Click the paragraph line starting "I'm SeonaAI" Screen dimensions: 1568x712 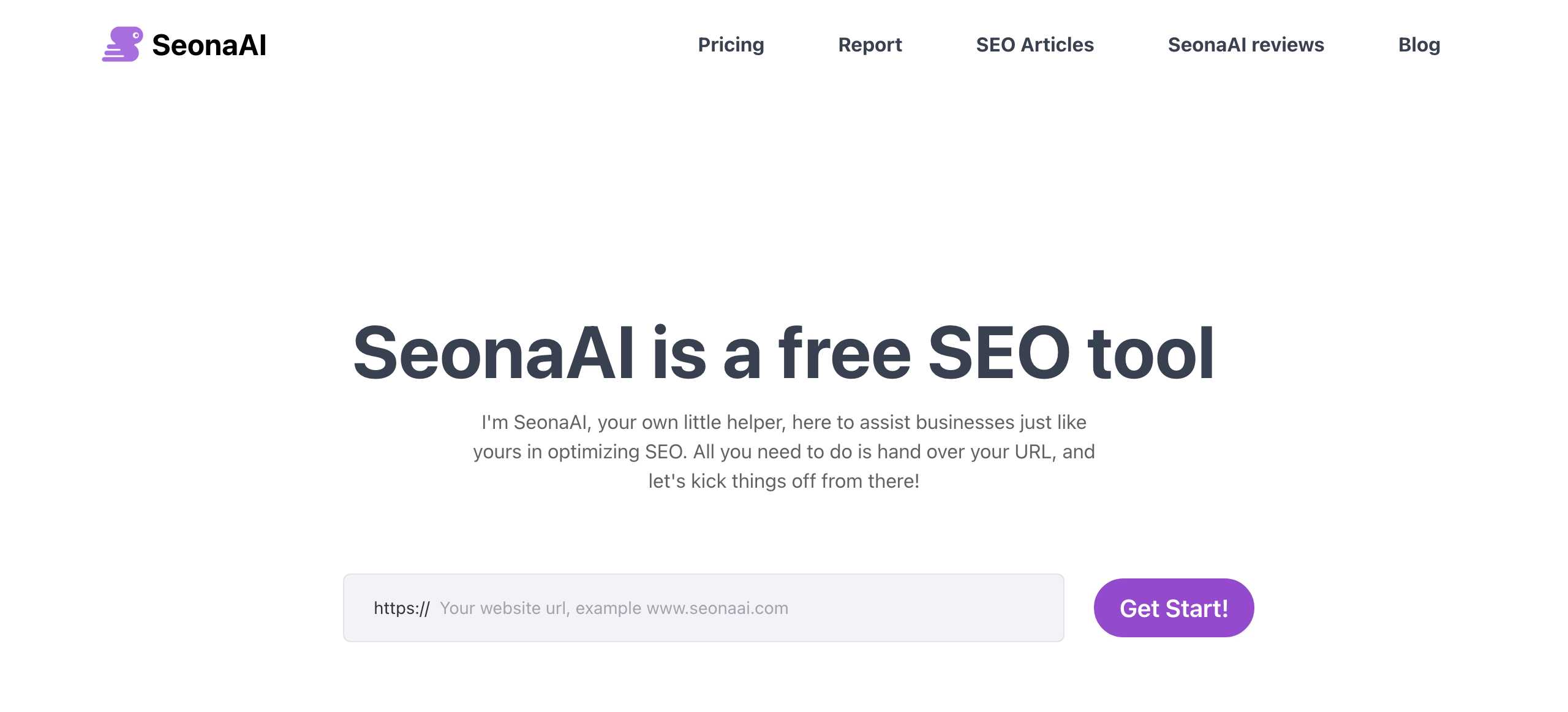tap(784, 422)
